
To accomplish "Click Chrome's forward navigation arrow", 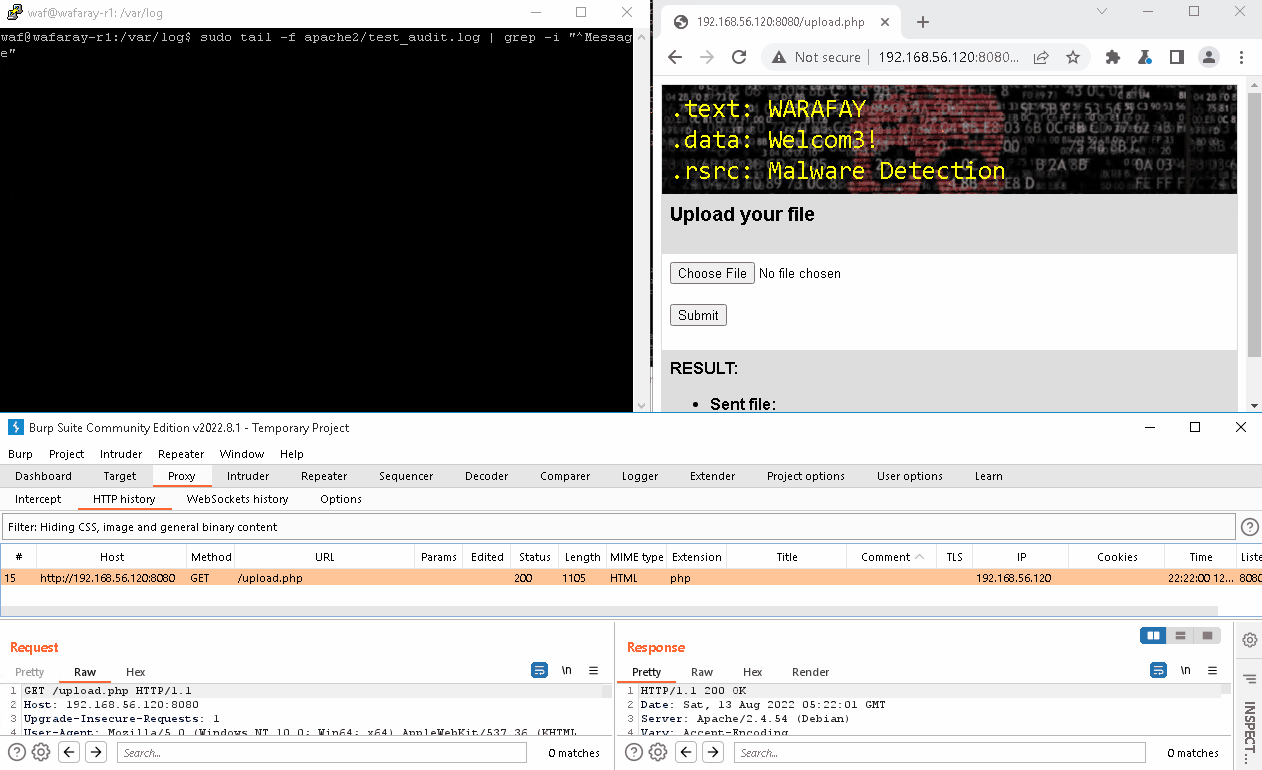I will (707, 57).
